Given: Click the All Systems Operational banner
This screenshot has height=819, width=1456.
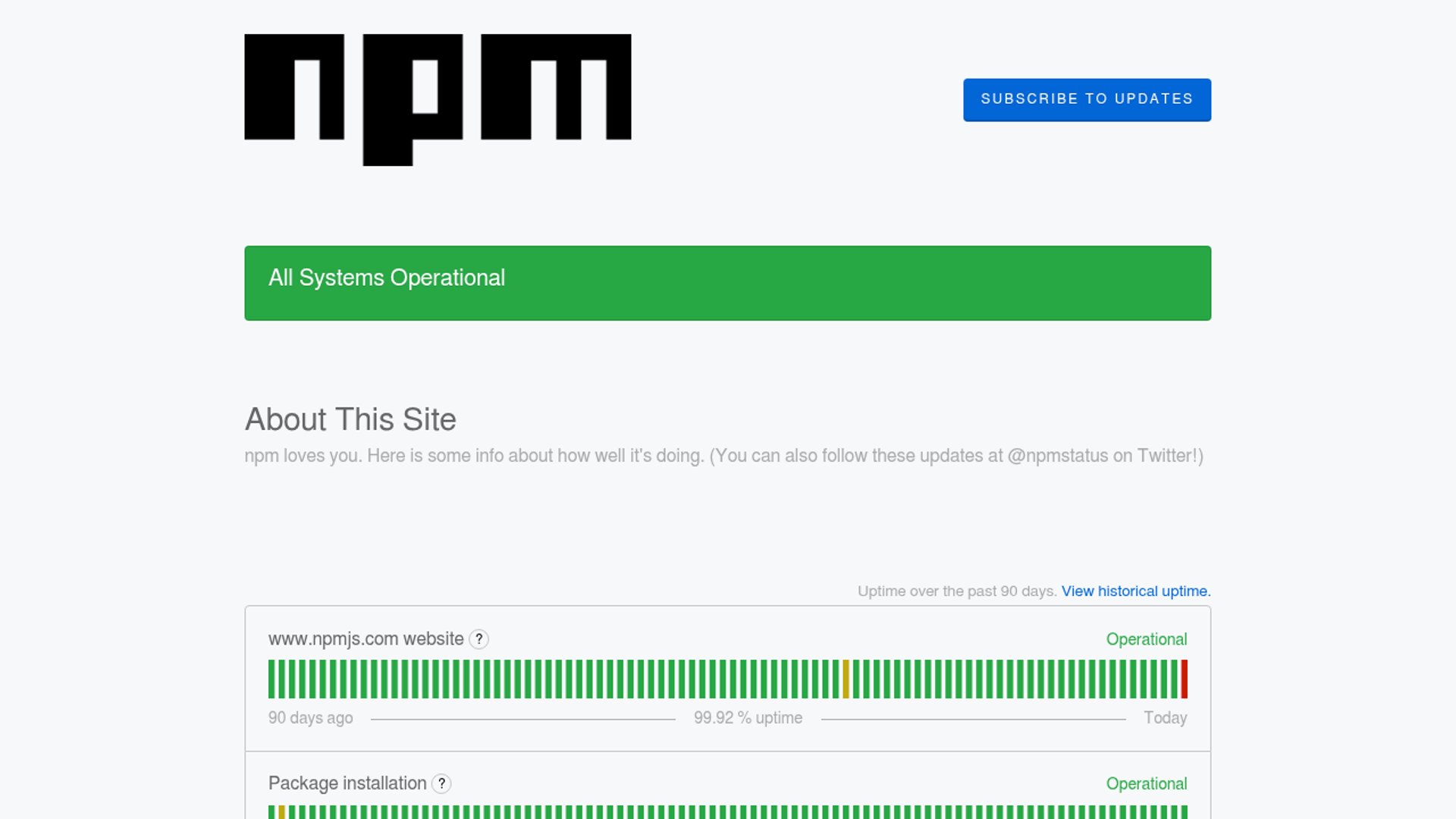Looking at the screenshot, I should point(727,283).
